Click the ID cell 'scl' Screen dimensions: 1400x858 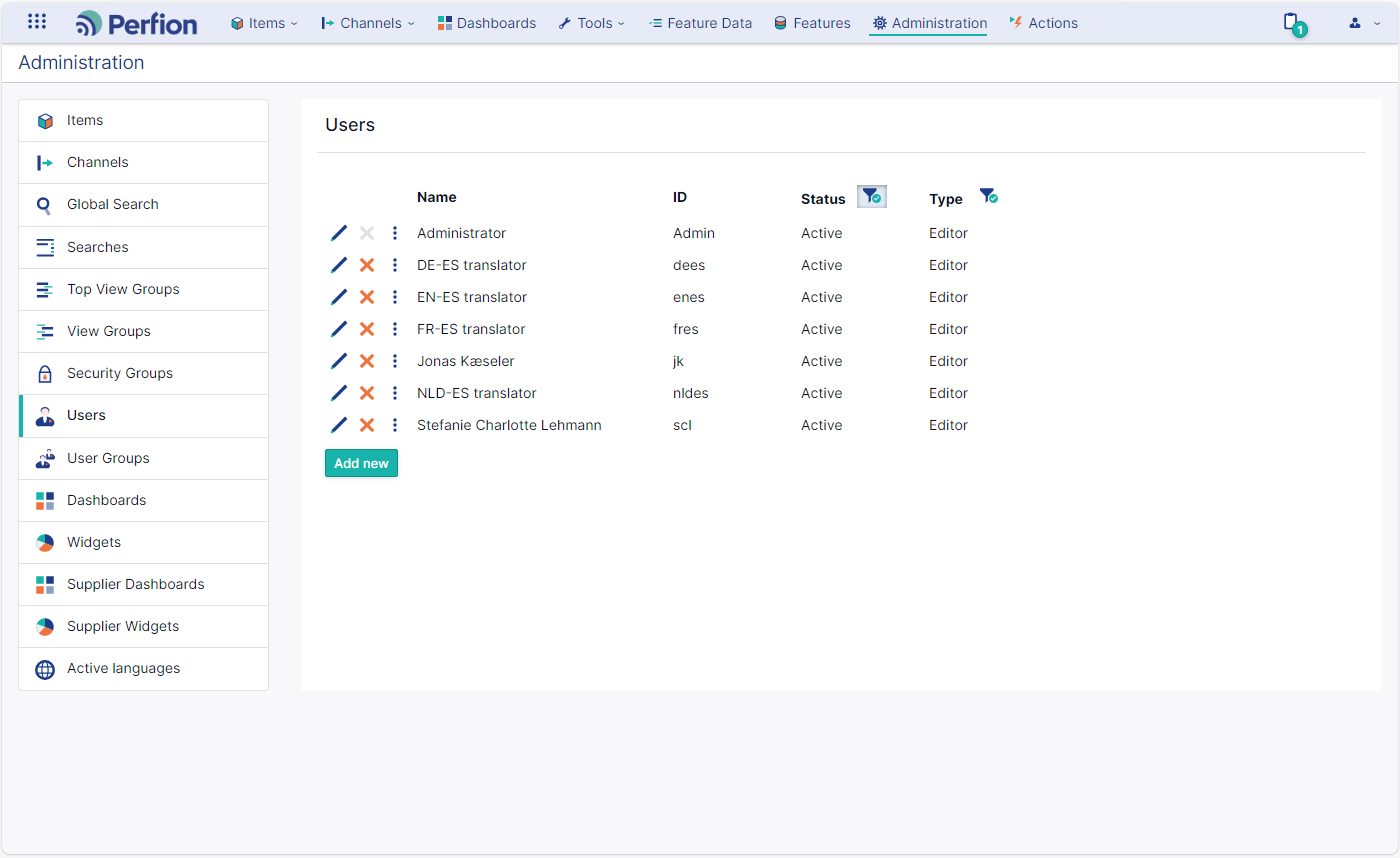click(x=682, y=425)
